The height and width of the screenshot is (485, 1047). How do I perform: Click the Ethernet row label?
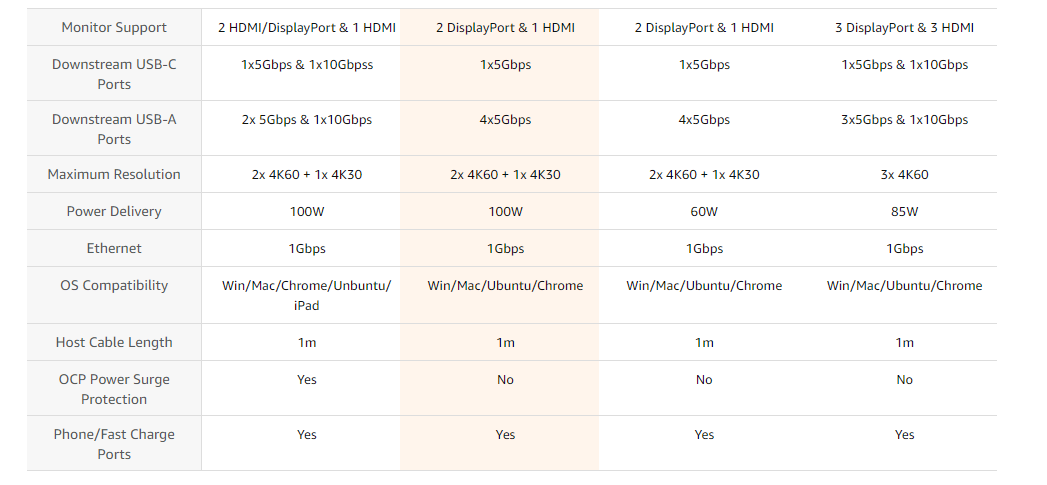pos(114,249)
